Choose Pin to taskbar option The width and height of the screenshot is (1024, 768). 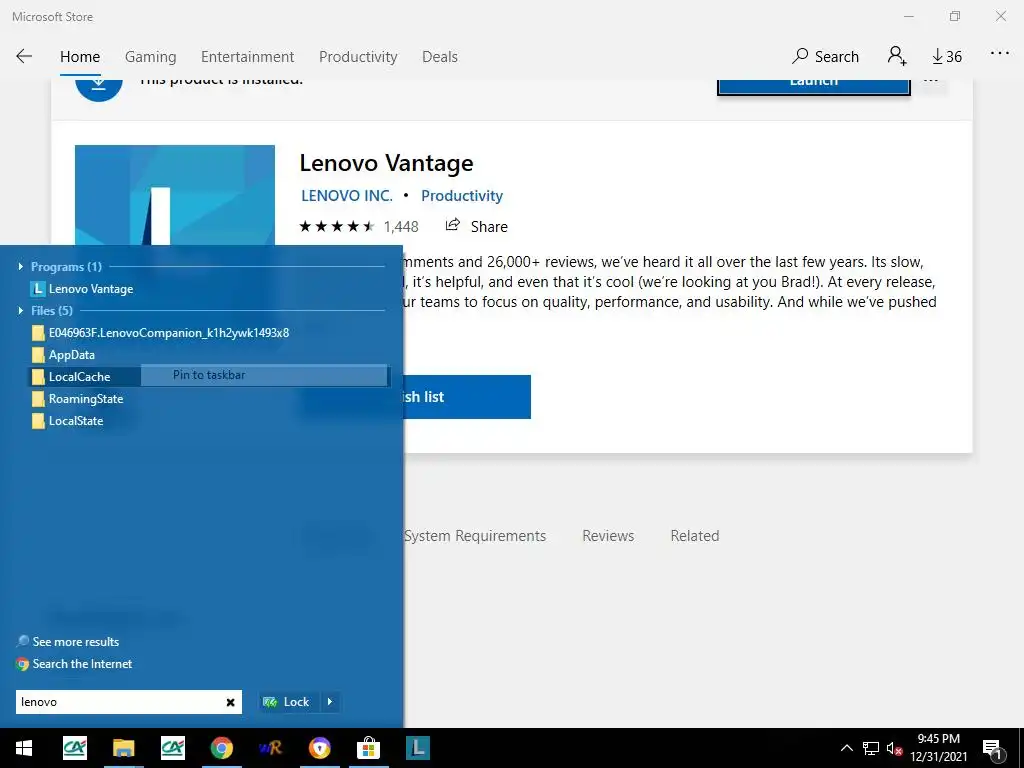click(264, 375)
